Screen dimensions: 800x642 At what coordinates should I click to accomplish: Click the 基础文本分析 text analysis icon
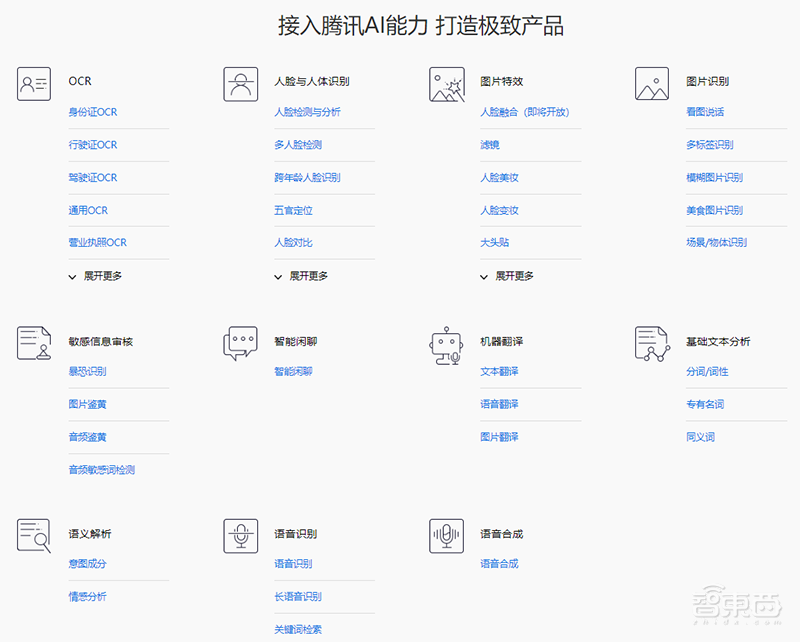pos(652,343)
